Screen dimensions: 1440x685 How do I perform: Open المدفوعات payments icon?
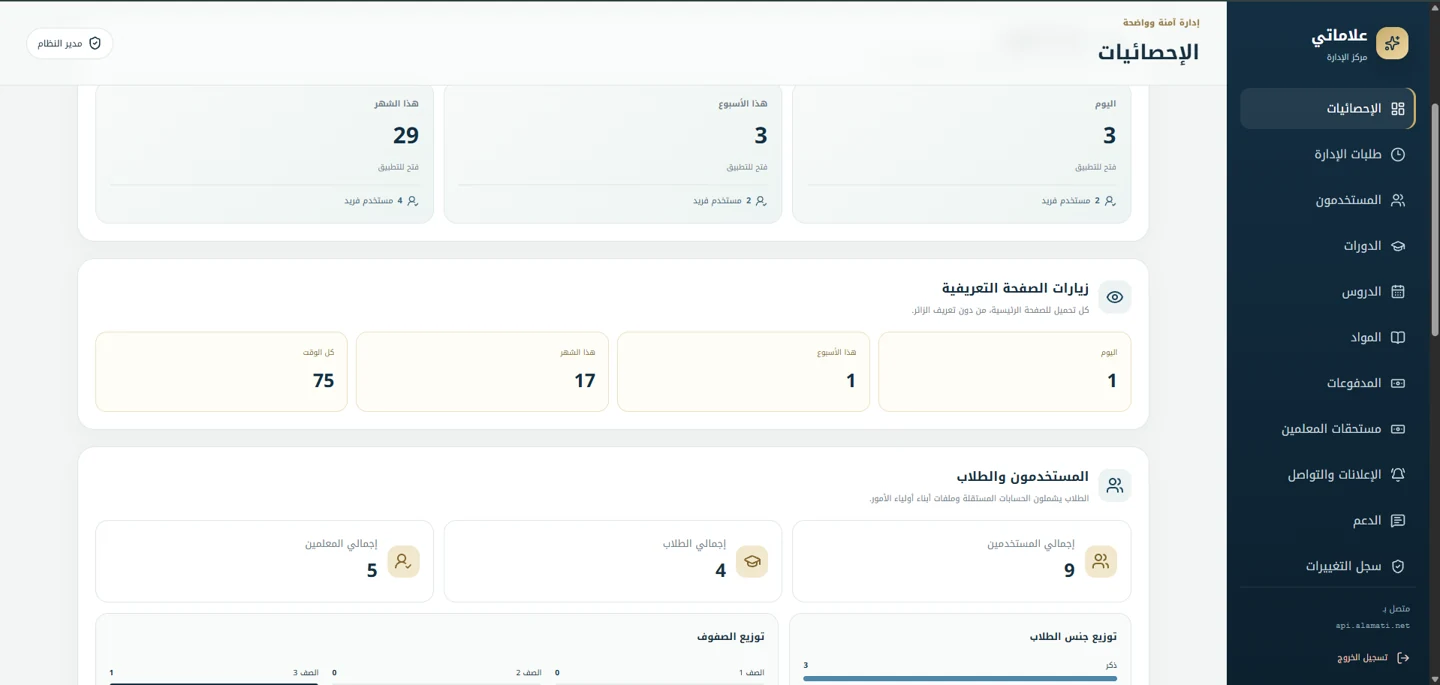(x=1398, y=383)
